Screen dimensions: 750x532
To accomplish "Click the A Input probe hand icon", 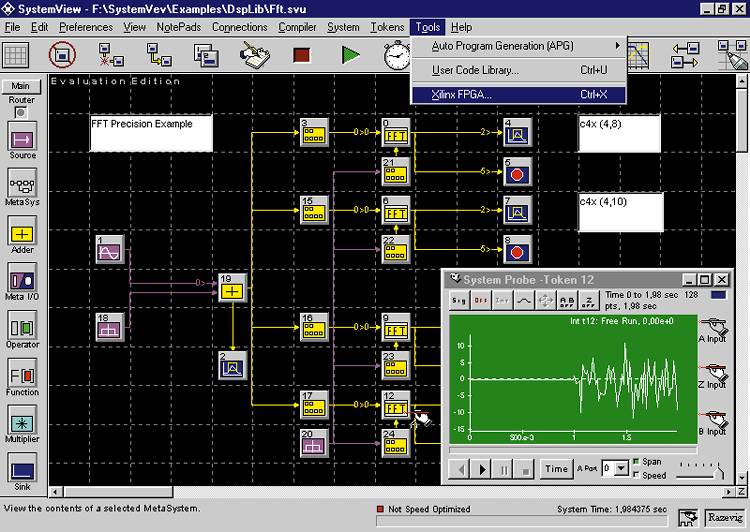I will 716,328.
